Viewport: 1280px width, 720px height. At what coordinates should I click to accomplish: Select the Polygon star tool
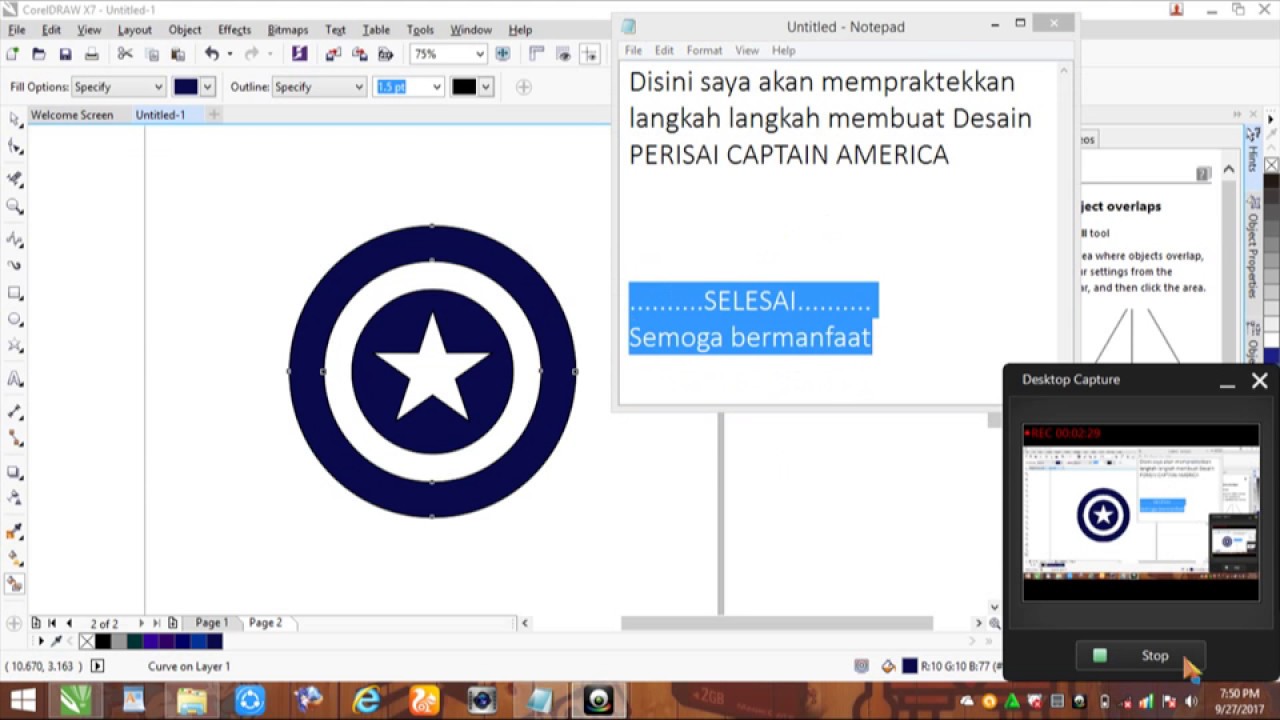(15, 346)
